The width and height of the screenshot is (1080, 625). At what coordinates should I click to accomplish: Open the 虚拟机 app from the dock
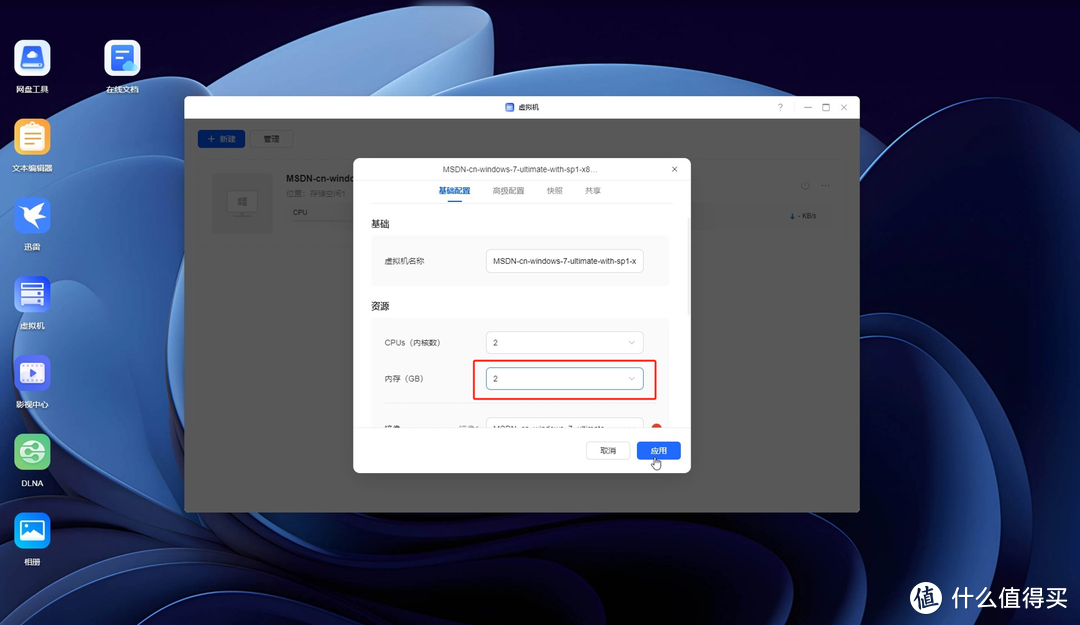tap(31, 293)
